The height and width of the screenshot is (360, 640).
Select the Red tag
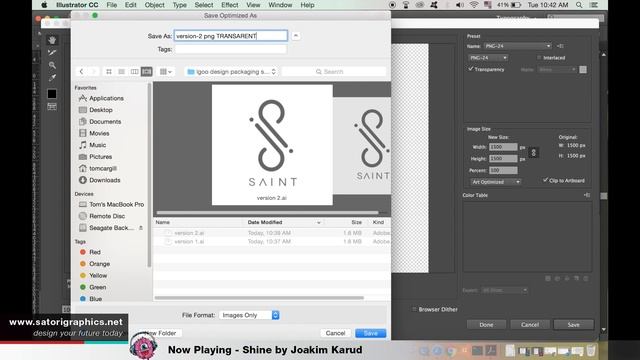coord(95,252)
